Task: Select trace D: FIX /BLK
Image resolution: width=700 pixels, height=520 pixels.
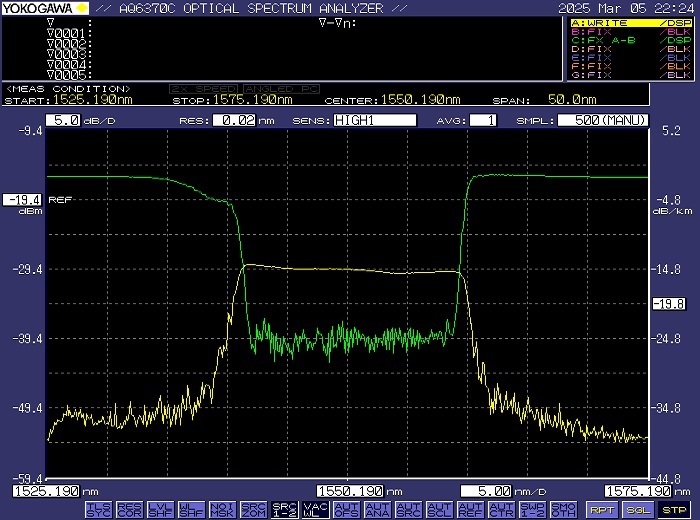Action: [631, 49]
